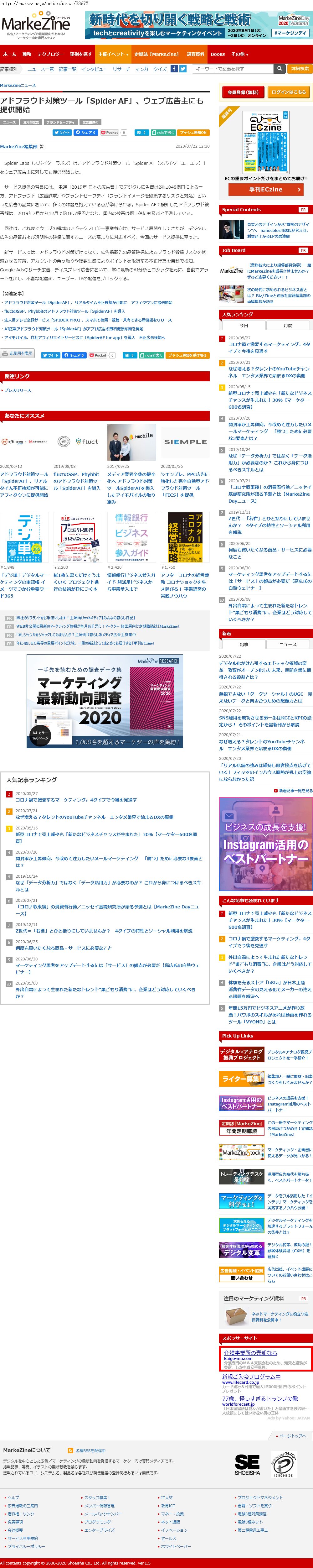Viewport: 313px width, 1568px height.
Task: Open the 事例を探す navigation menu
Action: 81,54
